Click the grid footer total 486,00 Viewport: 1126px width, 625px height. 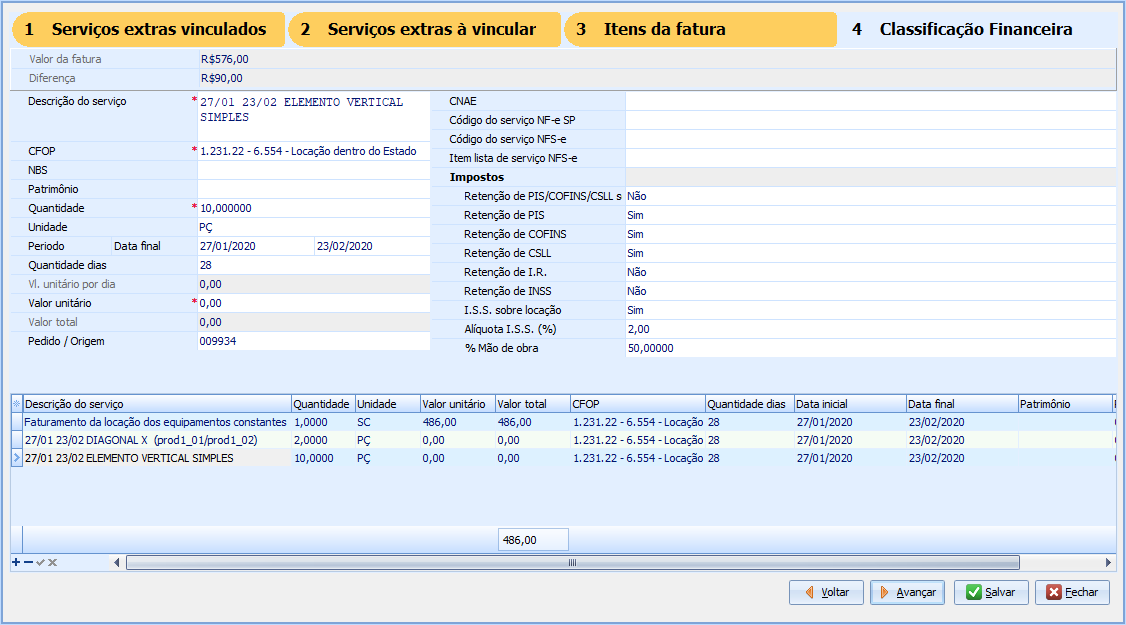click(533, 540)
